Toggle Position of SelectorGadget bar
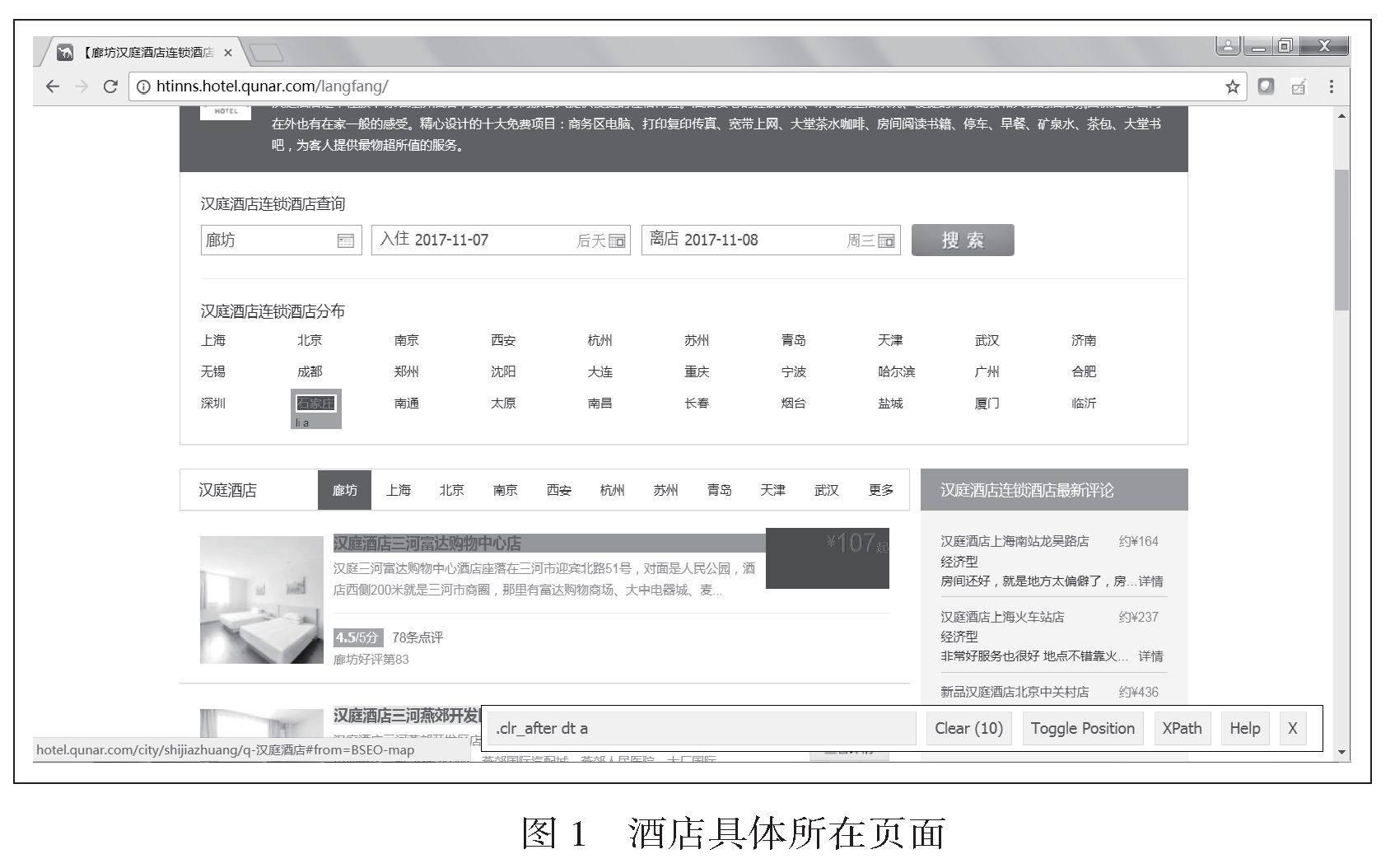Screen dimensions: 1395x868 1082,729
